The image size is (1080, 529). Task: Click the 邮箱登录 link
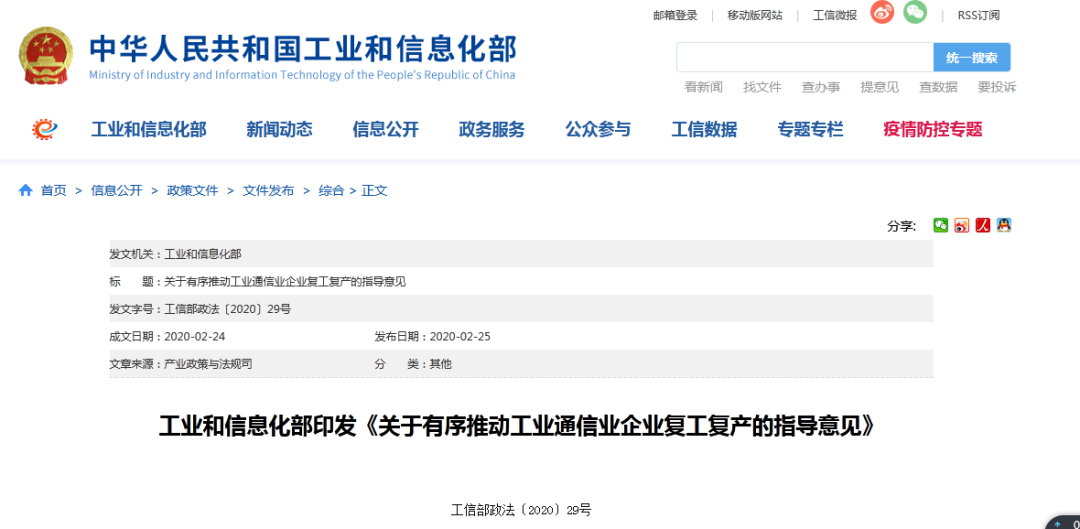(675, 15)
